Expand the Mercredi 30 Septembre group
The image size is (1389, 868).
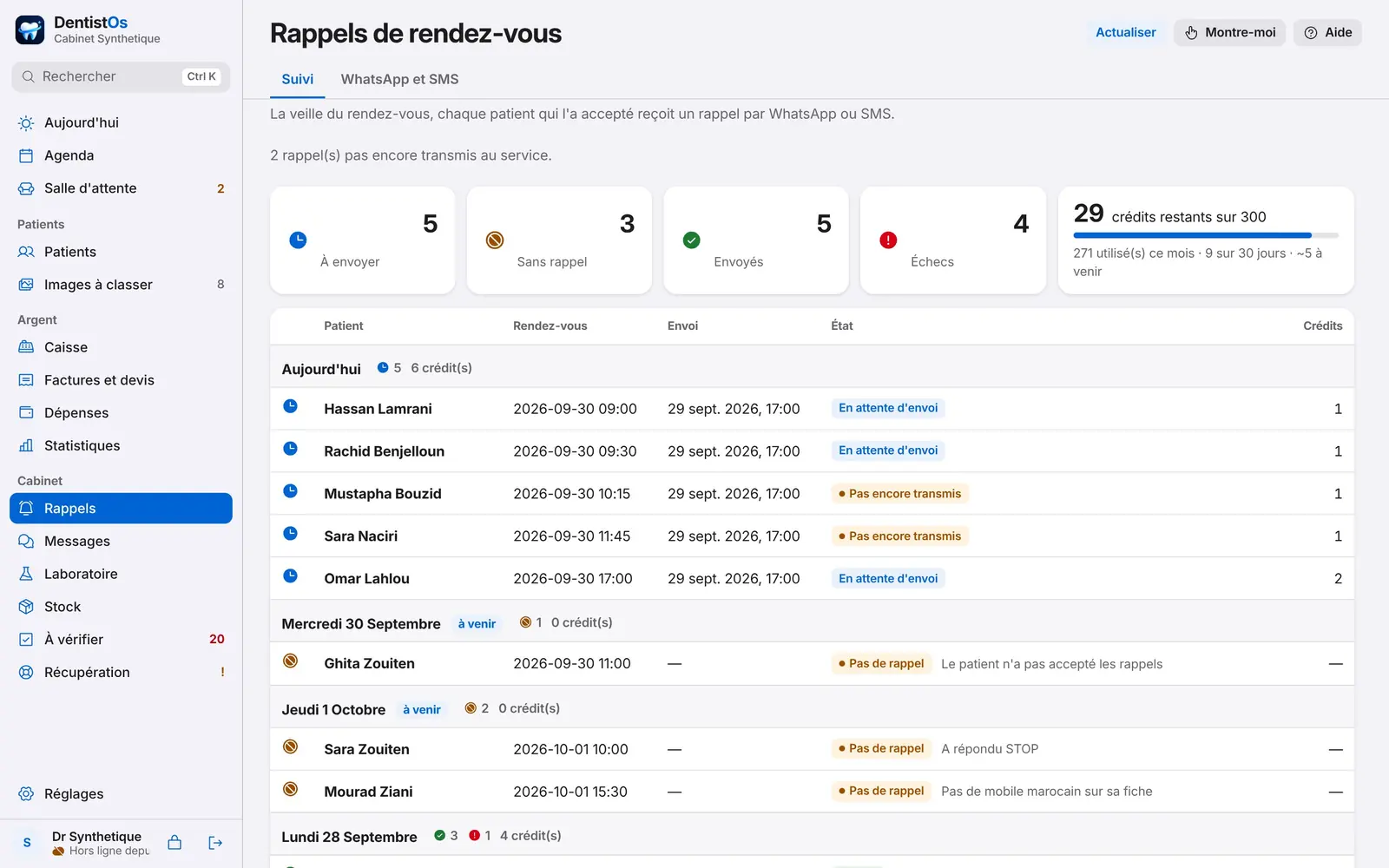[812, 623]
